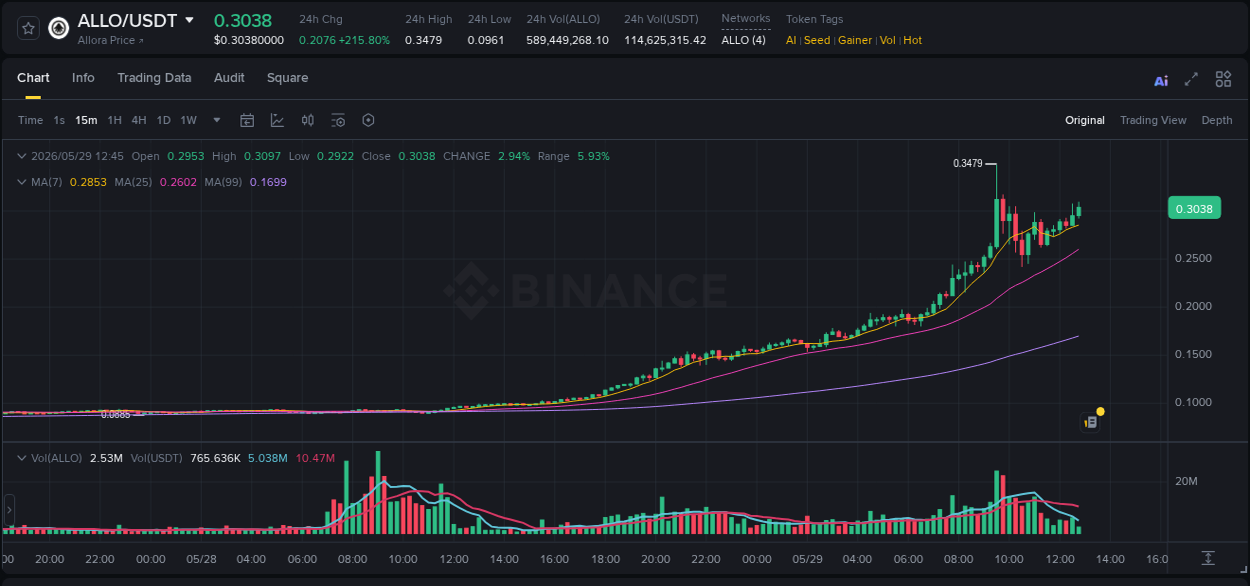Collapse the OHLC info row chevron
The width and height of the screenshot is (1250, 586).
pyautogui.click(x=22, y=156)
